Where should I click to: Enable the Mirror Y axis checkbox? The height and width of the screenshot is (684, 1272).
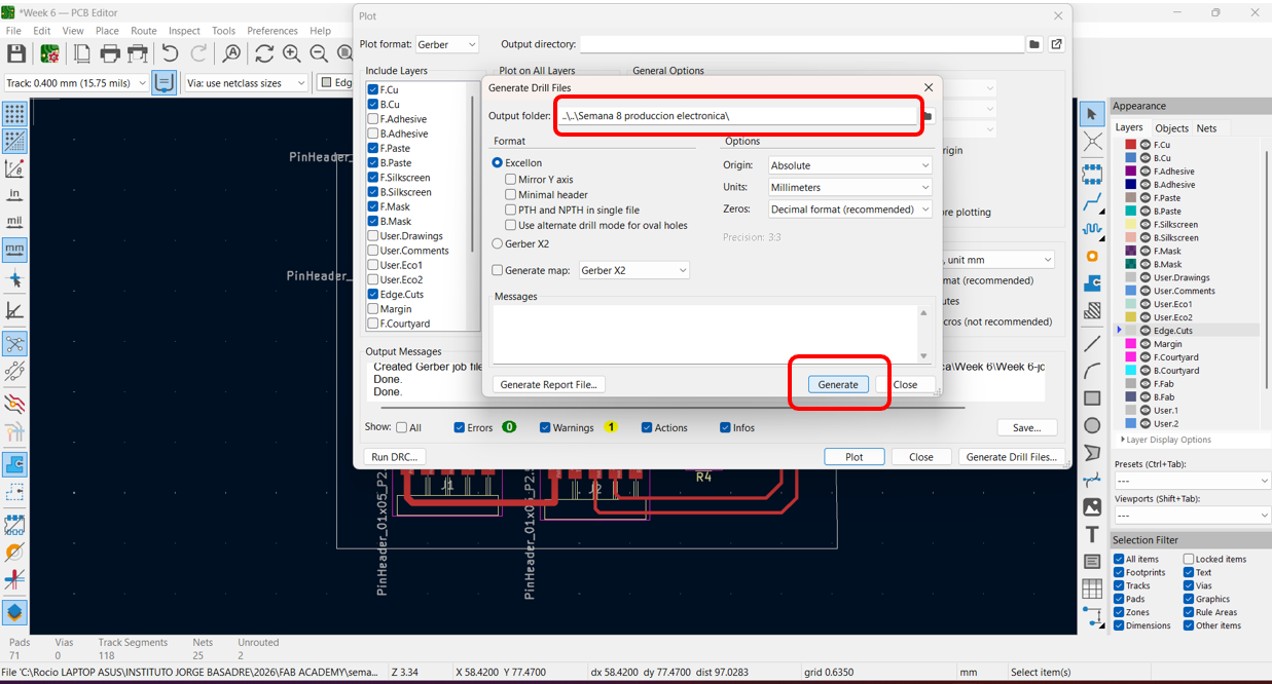(511, 179)
